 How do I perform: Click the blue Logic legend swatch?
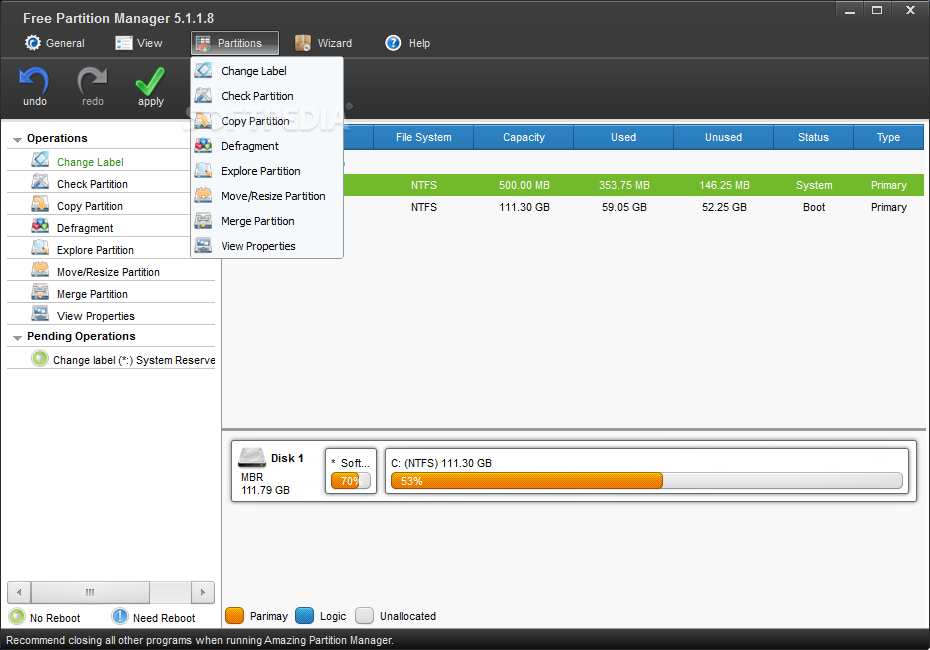(305, 616)
